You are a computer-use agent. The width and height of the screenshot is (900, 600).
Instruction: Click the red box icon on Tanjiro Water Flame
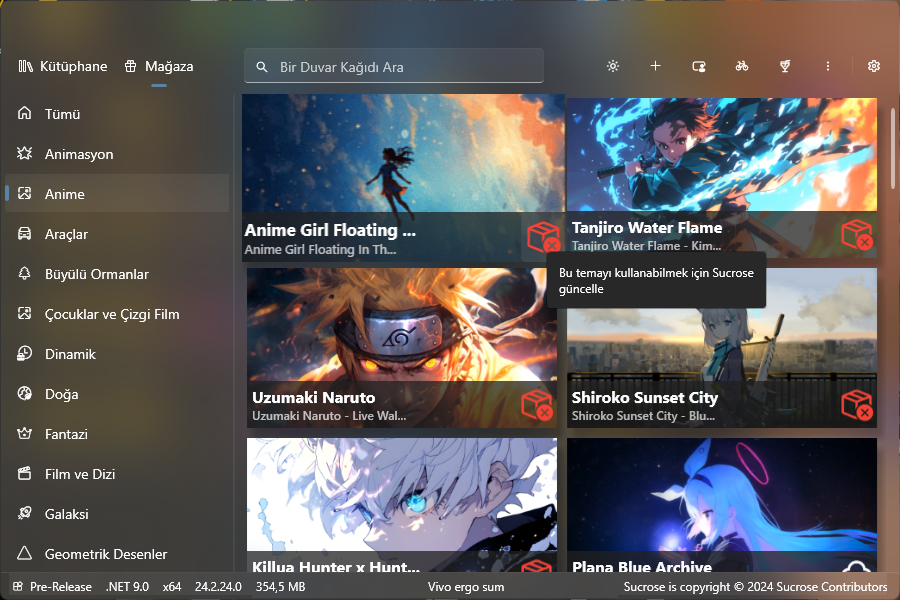pos(857,234)
